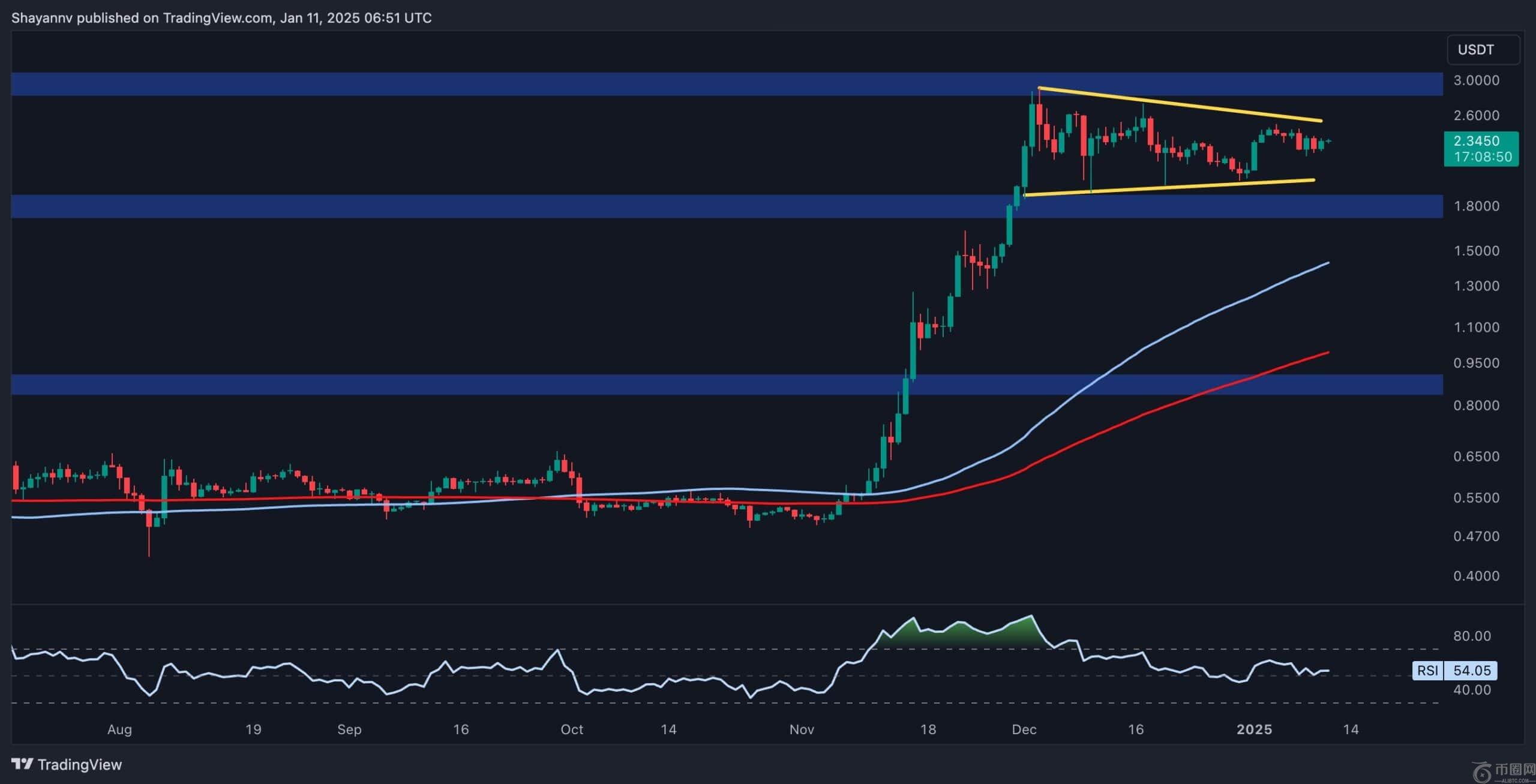Viewport: 1536px width, 784px height.
Task: Click the Nov date on time axis
Action: coord(802,729)
